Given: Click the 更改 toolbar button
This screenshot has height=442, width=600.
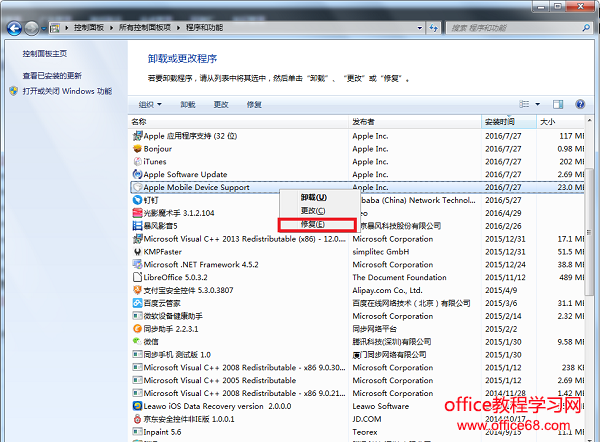Looking at the screenshot, I should (221, 104).
